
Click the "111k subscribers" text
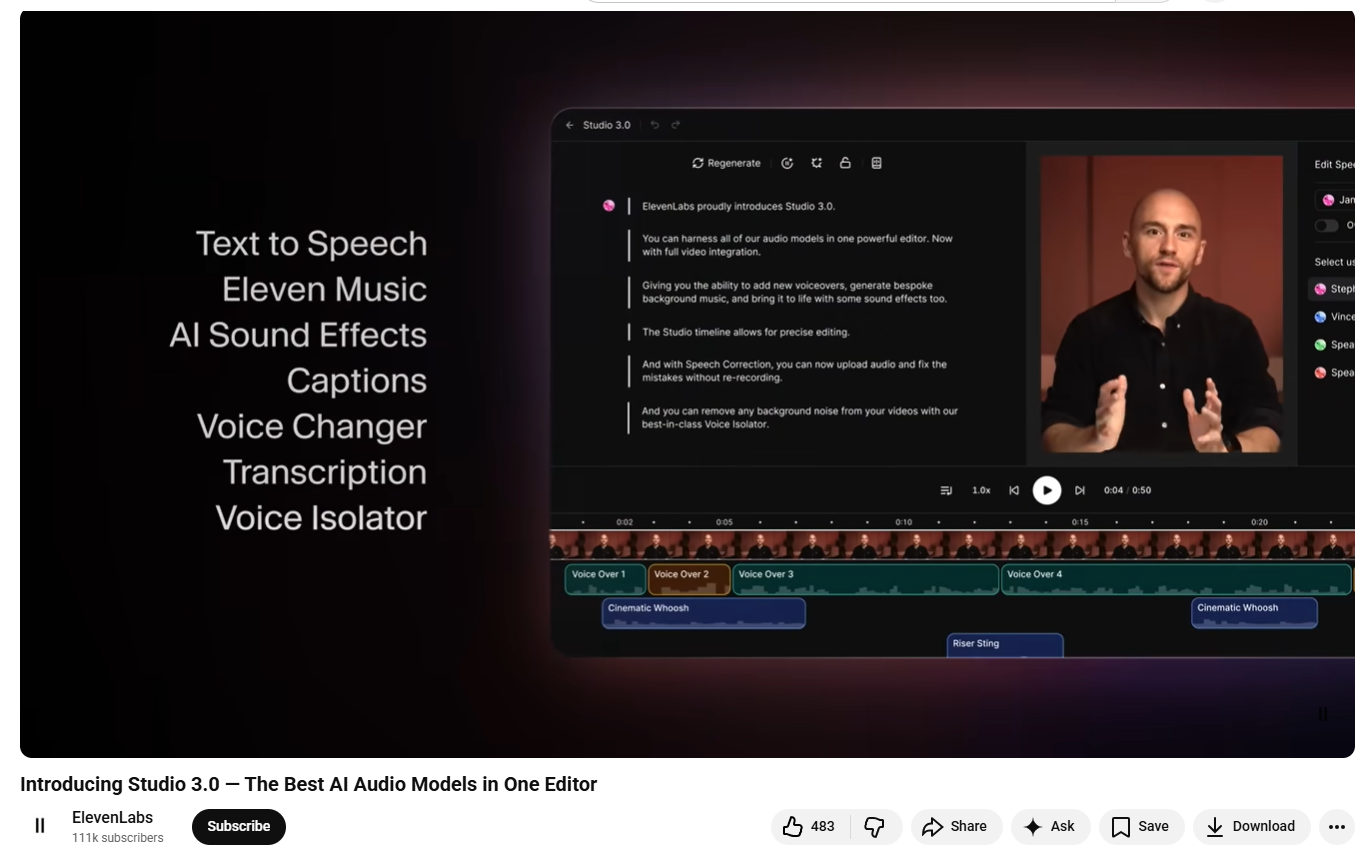[x=118, y=838]
